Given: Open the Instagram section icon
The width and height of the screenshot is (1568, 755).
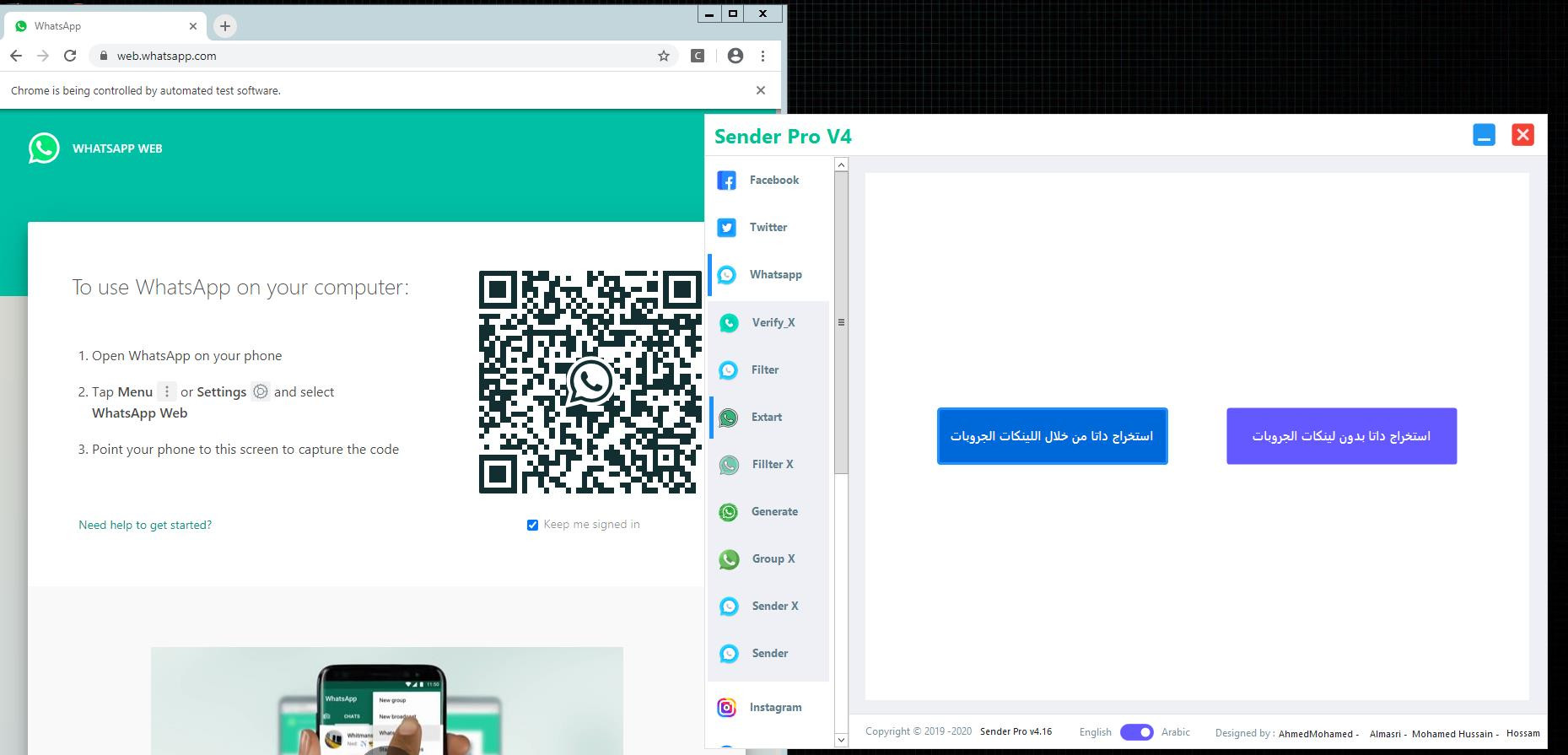Looking at the screenshot, I should pyautogui.click(x=726, y=708).
